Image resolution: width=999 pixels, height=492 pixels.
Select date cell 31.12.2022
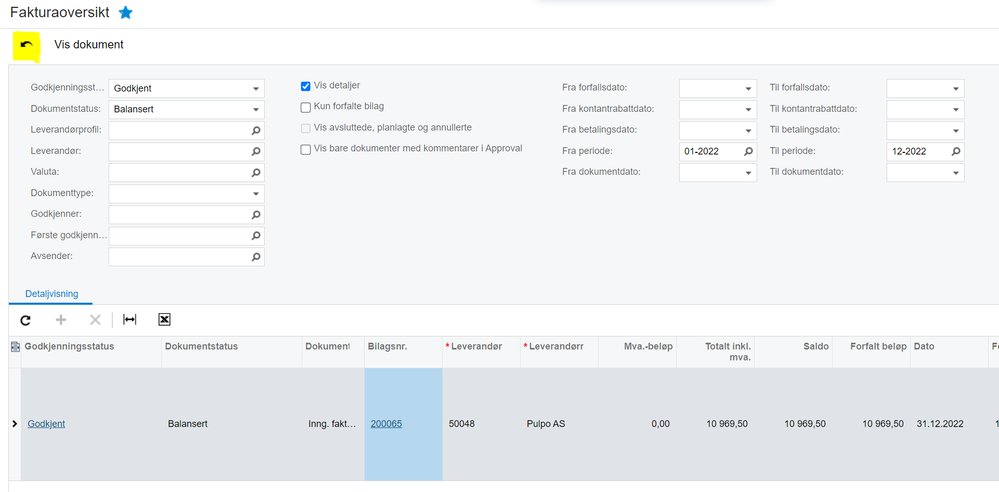pos(949,424)
